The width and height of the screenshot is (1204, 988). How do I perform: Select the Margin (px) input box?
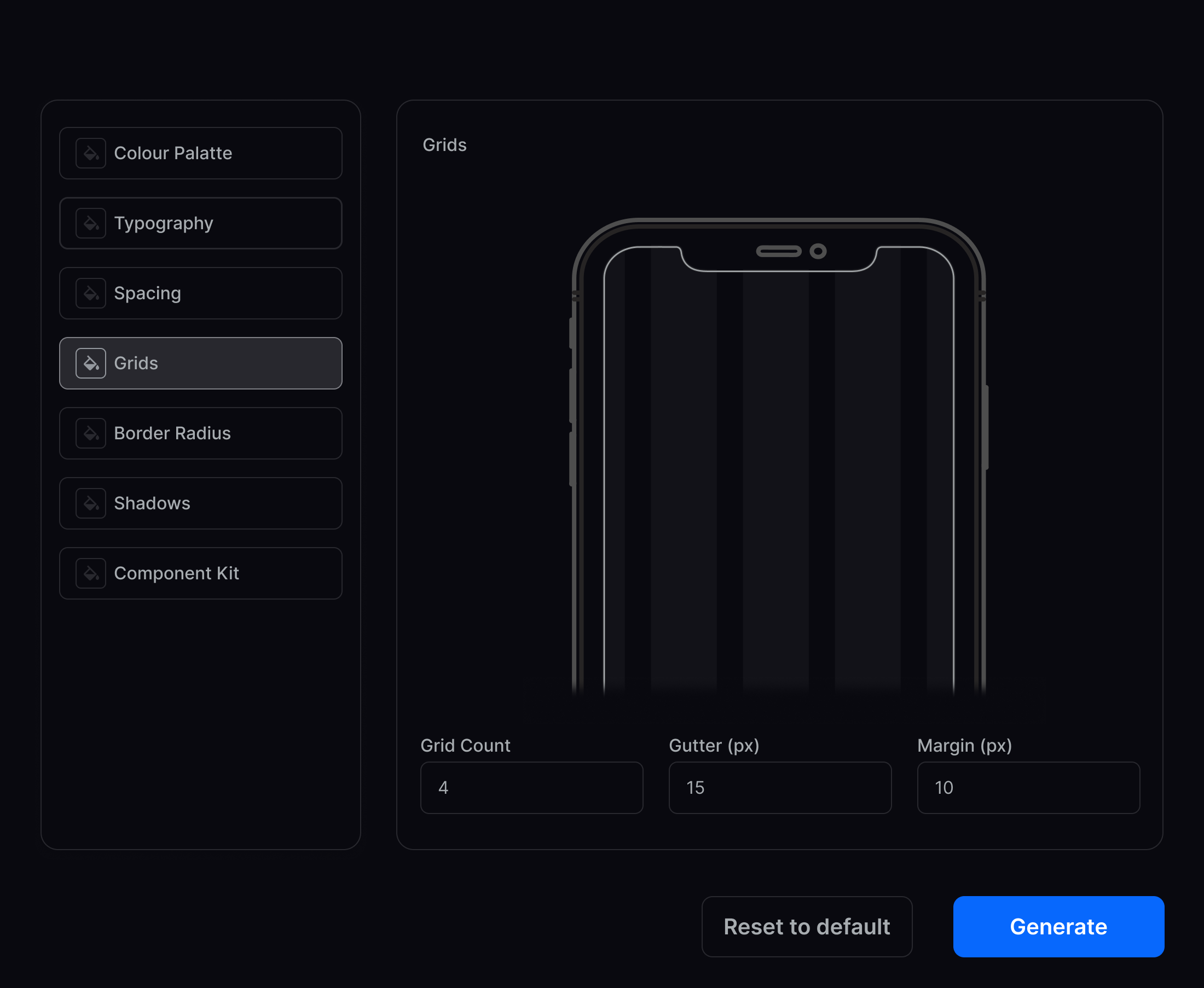pos(1028,788)
